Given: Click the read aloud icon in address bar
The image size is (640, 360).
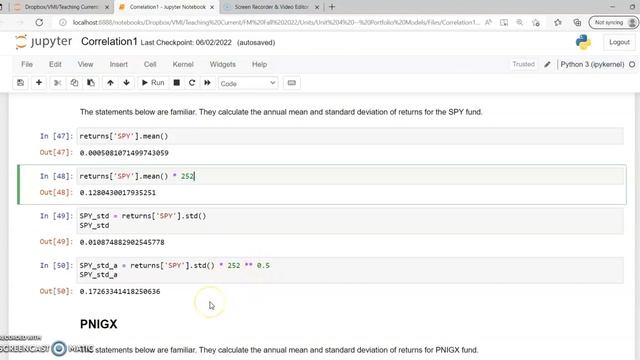Looking at the screenshot, I should 488,22.
